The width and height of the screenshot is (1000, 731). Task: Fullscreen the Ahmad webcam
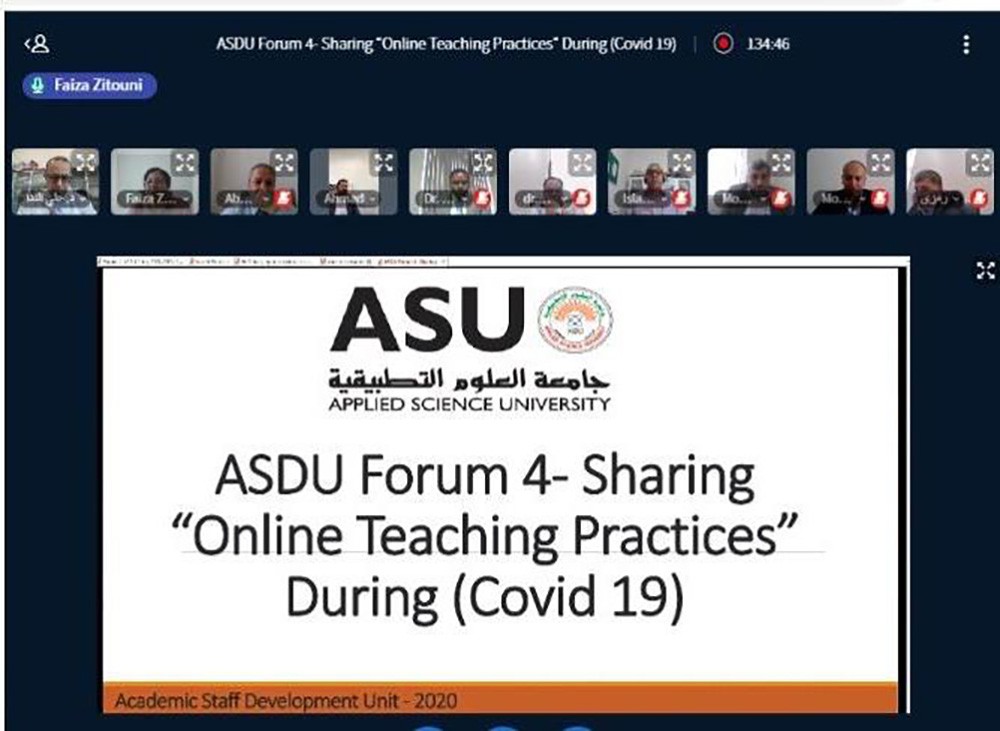point(384,163)
